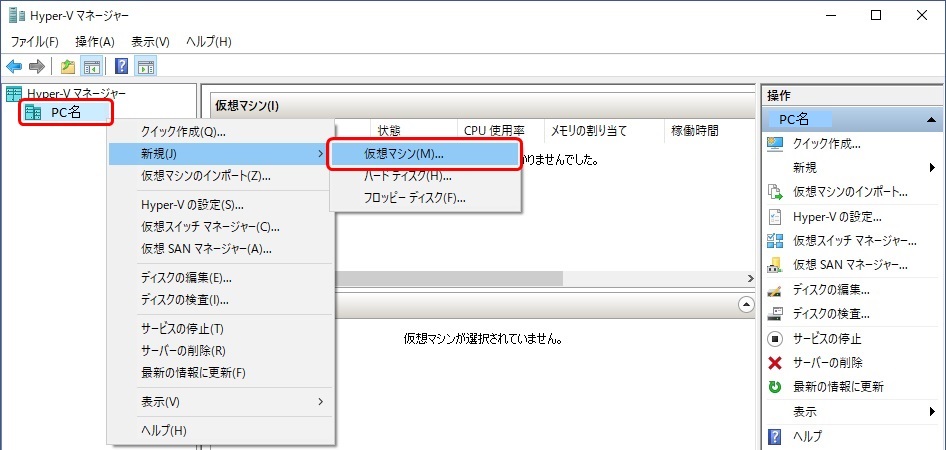The image size is (946, 450).
Task: Choose ハード ディスク(H)... in the submenu
Action: 425,176
